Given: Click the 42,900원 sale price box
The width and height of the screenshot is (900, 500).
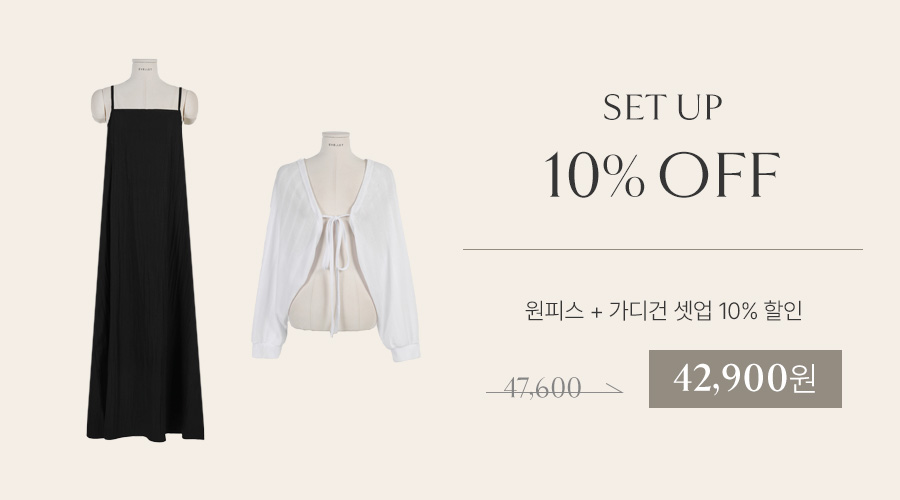Looking at the screenshot, I should 745,379.
